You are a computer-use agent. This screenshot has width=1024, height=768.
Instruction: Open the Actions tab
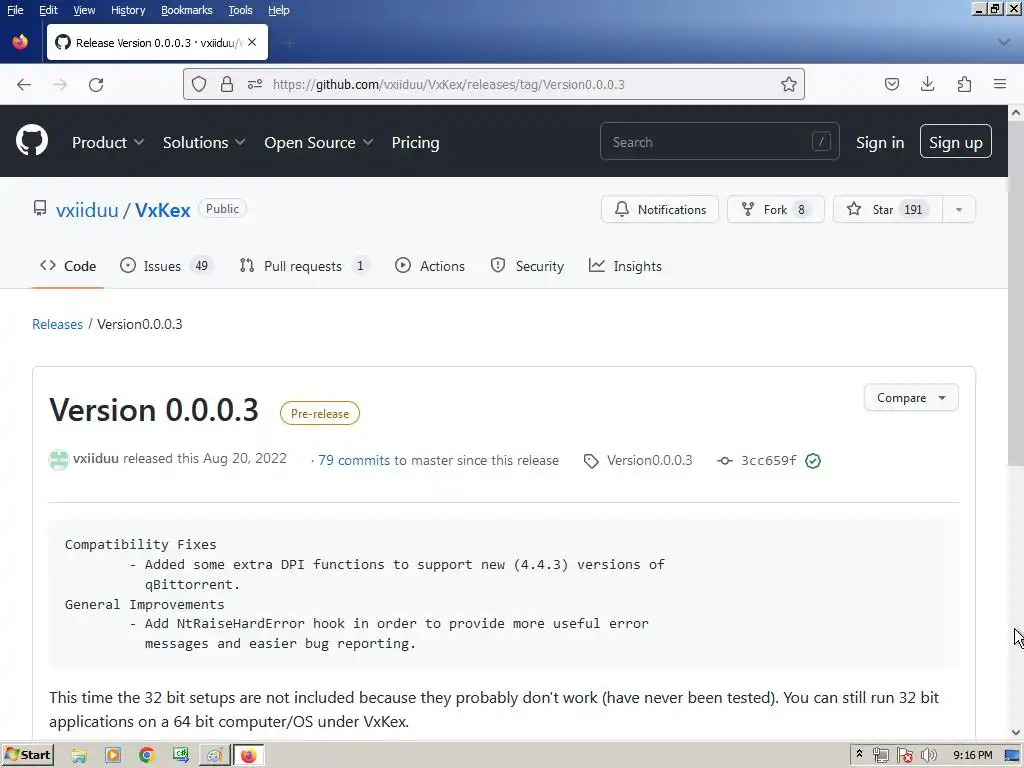(430, 266)
